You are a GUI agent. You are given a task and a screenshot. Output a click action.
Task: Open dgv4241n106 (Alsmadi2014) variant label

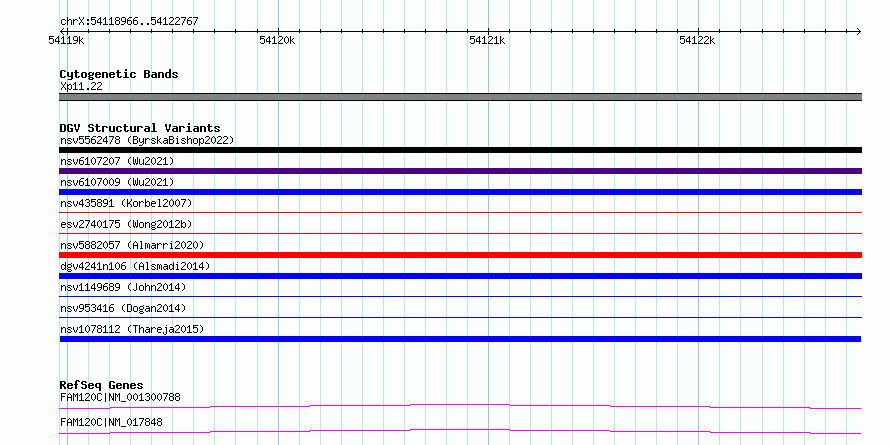tap(135, 266)
